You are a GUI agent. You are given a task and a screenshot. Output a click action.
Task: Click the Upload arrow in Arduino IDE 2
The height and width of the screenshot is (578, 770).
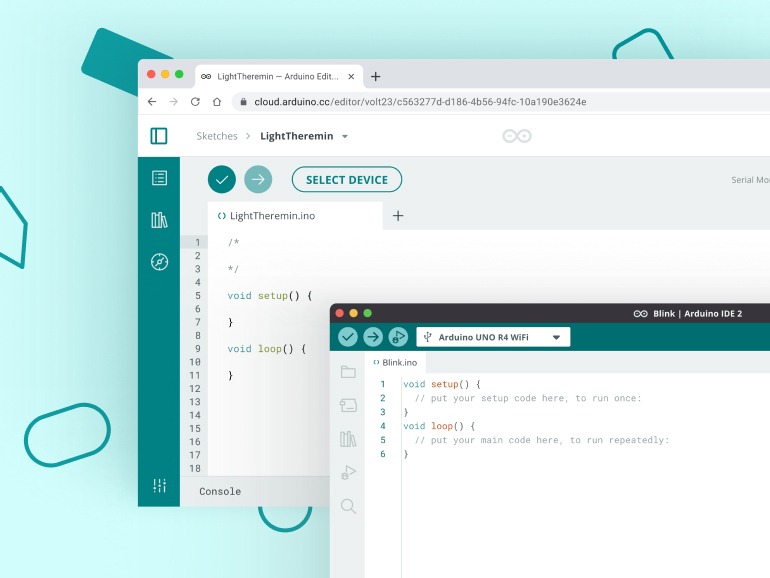pos(373,337)
